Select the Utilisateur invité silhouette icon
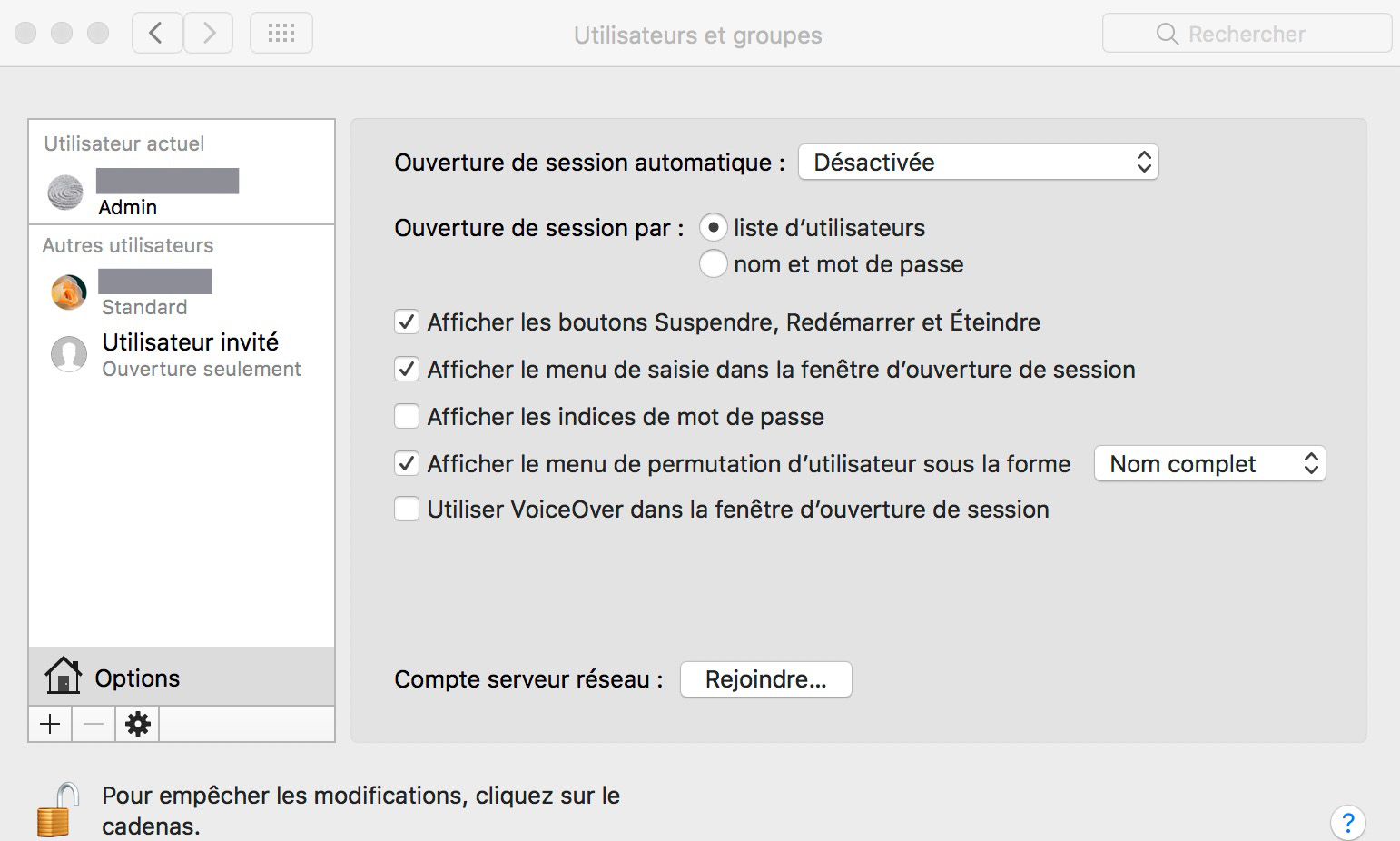 click(69, 354)
